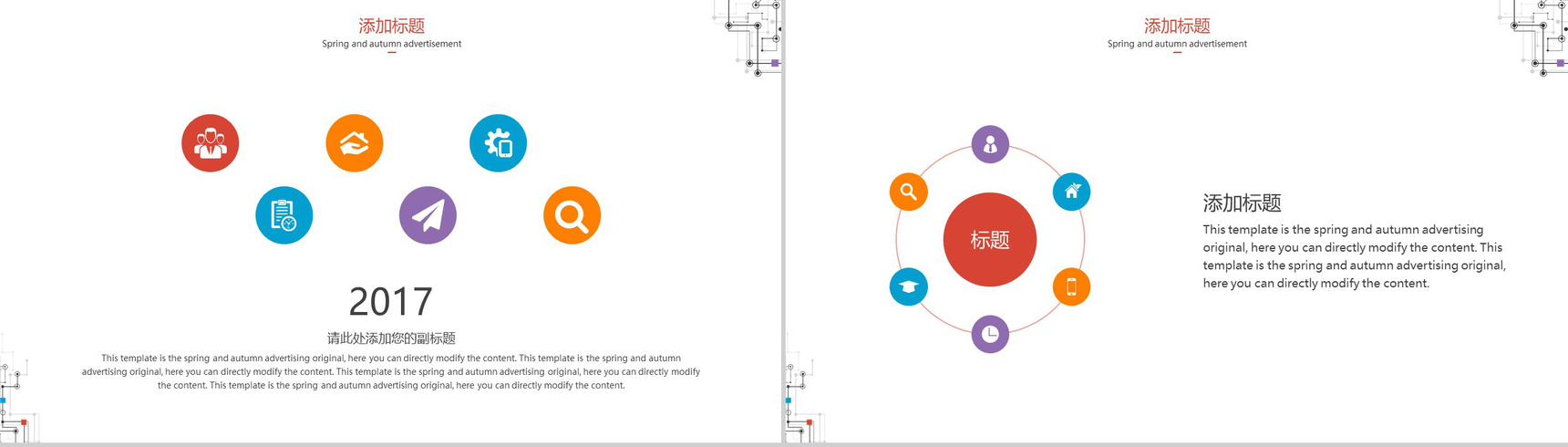Click the orange smartphone icon on ring
Viewport: 1568px width, 447px height.
(1072, 286)
